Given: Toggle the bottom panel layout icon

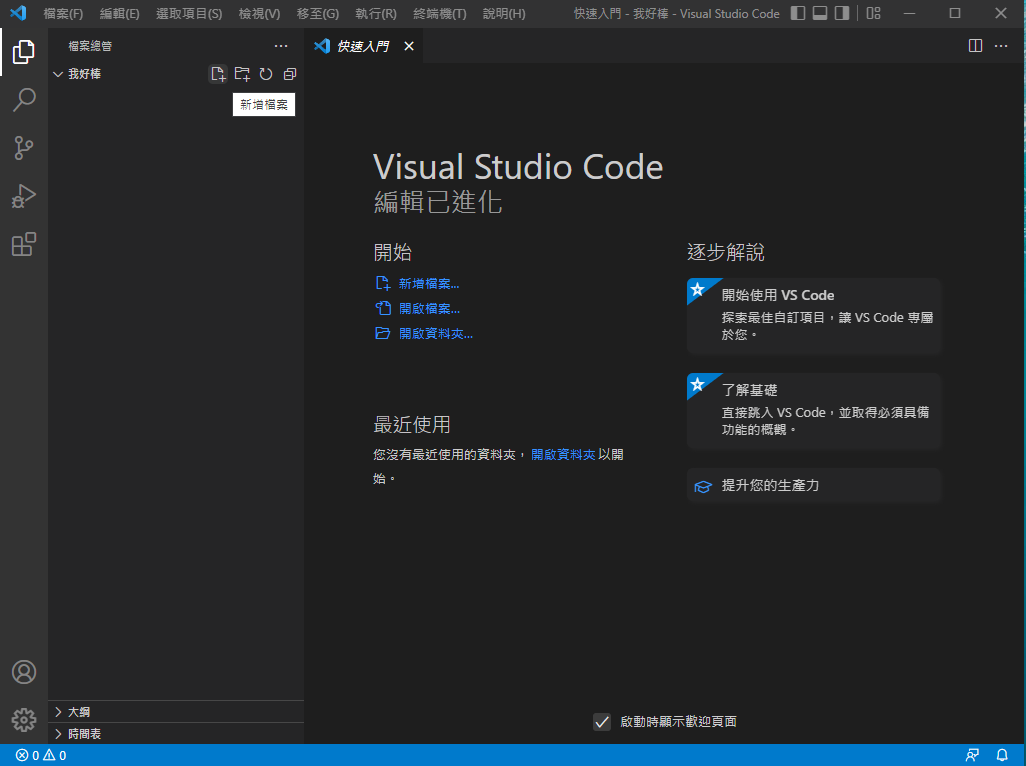Looking at the screenshot, I should tap(820, 13).
